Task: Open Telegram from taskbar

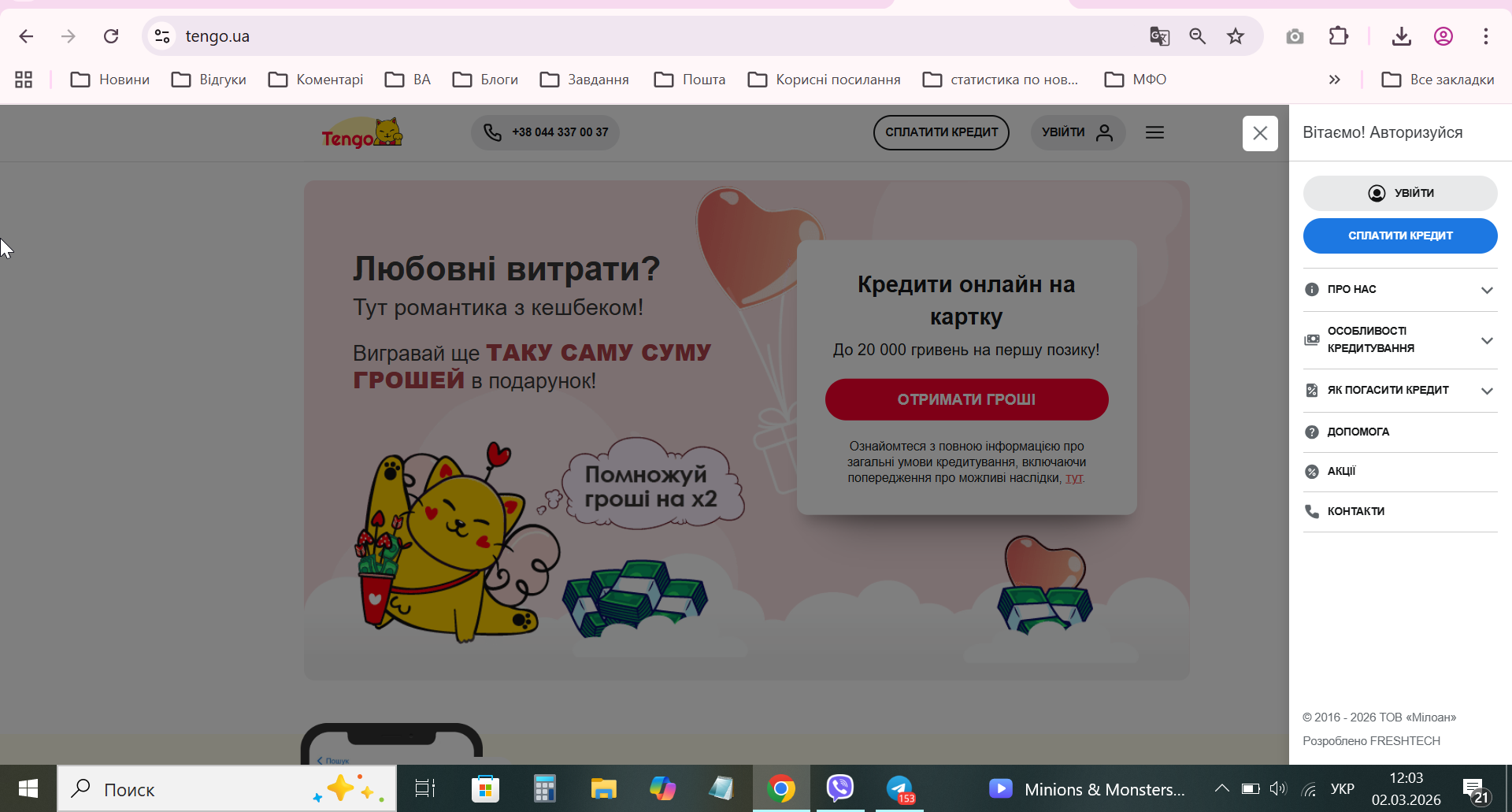Action: (x=899, y=788)
